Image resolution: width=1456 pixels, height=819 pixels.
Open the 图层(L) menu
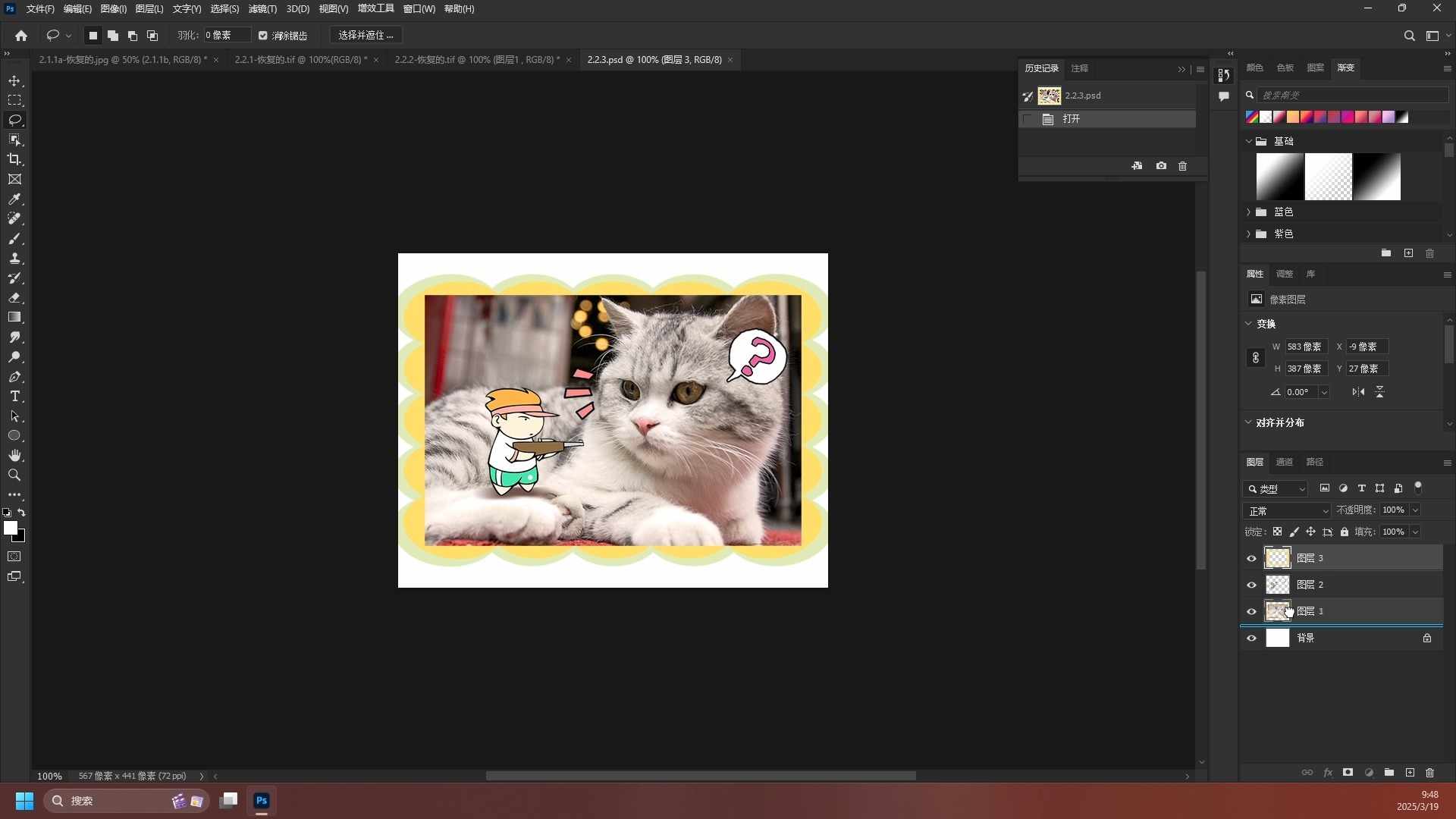[149, 8]
